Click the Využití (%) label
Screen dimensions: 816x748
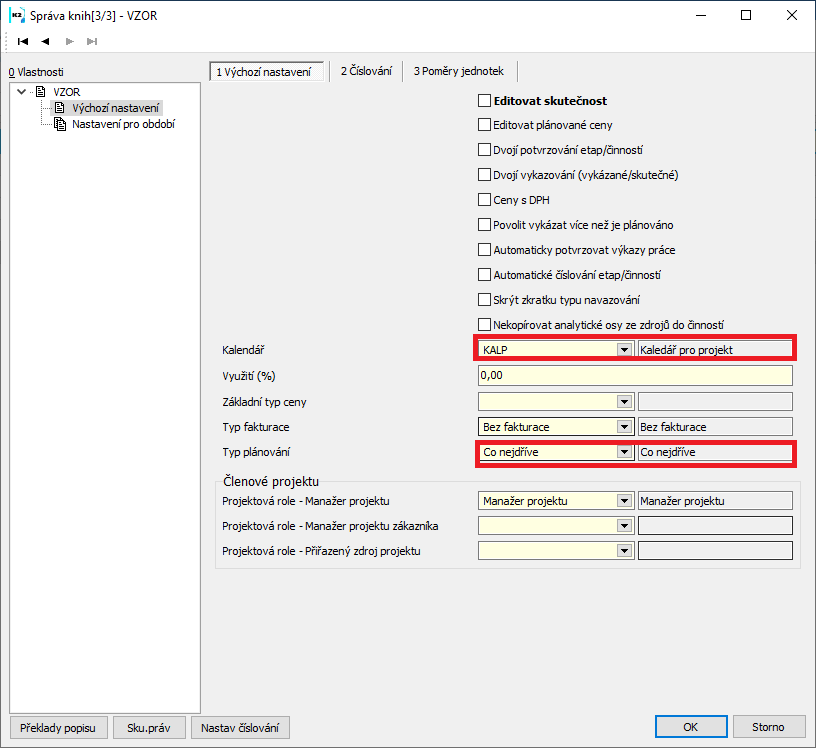(x=249, y=376)
